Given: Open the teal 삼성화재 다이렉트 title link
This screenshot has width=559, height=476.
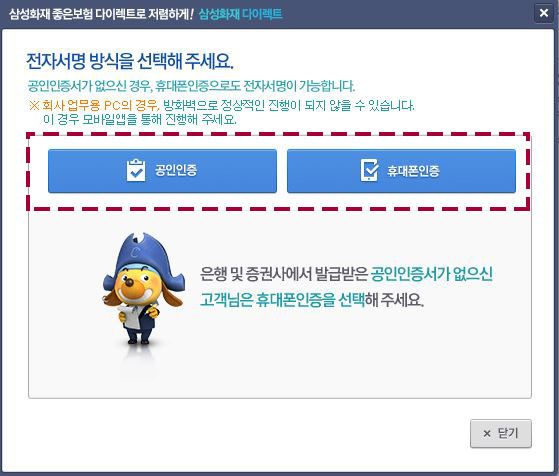Looking at the screenshot, I should 241,14.
